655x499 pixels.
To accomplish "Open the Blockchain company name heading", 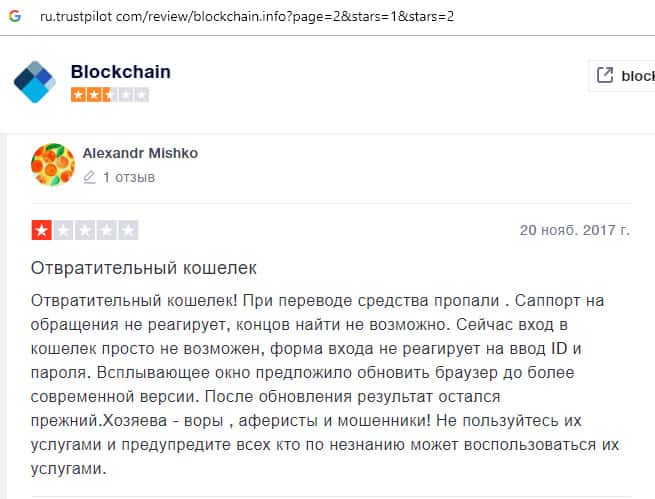I will pyautogui.click(x=121, y=72).
